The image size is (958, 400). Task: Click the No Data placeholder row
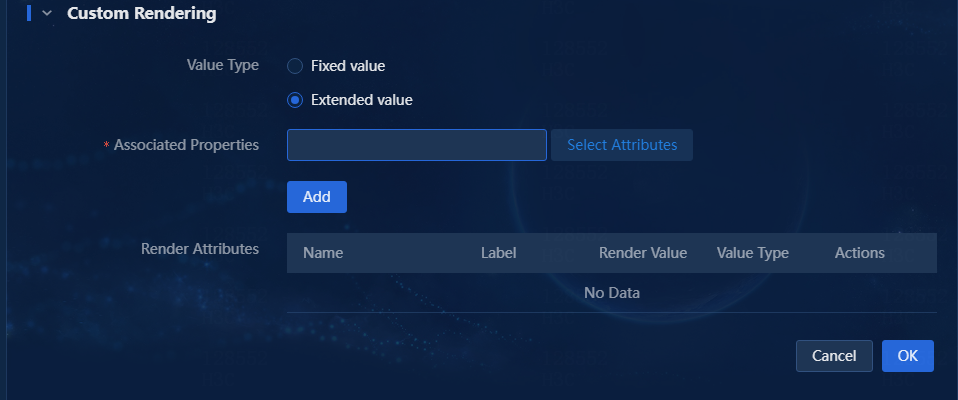click(x=612, y=293)
